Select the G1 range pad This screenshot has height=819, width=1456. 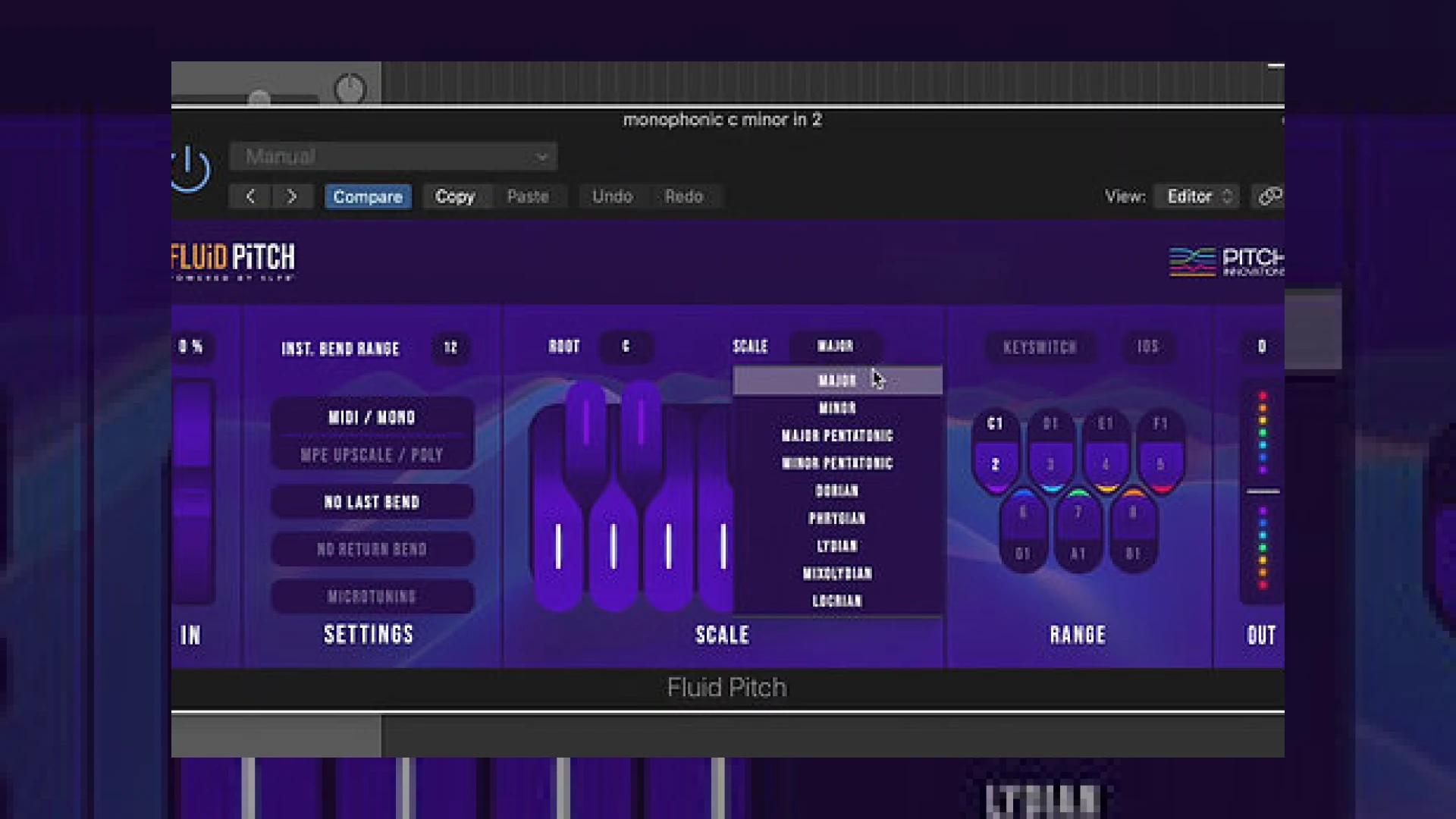(1023, 531)
